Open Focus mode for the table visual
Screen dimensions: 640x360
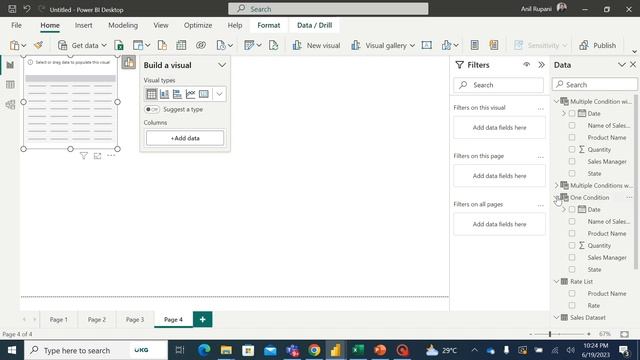97,156
